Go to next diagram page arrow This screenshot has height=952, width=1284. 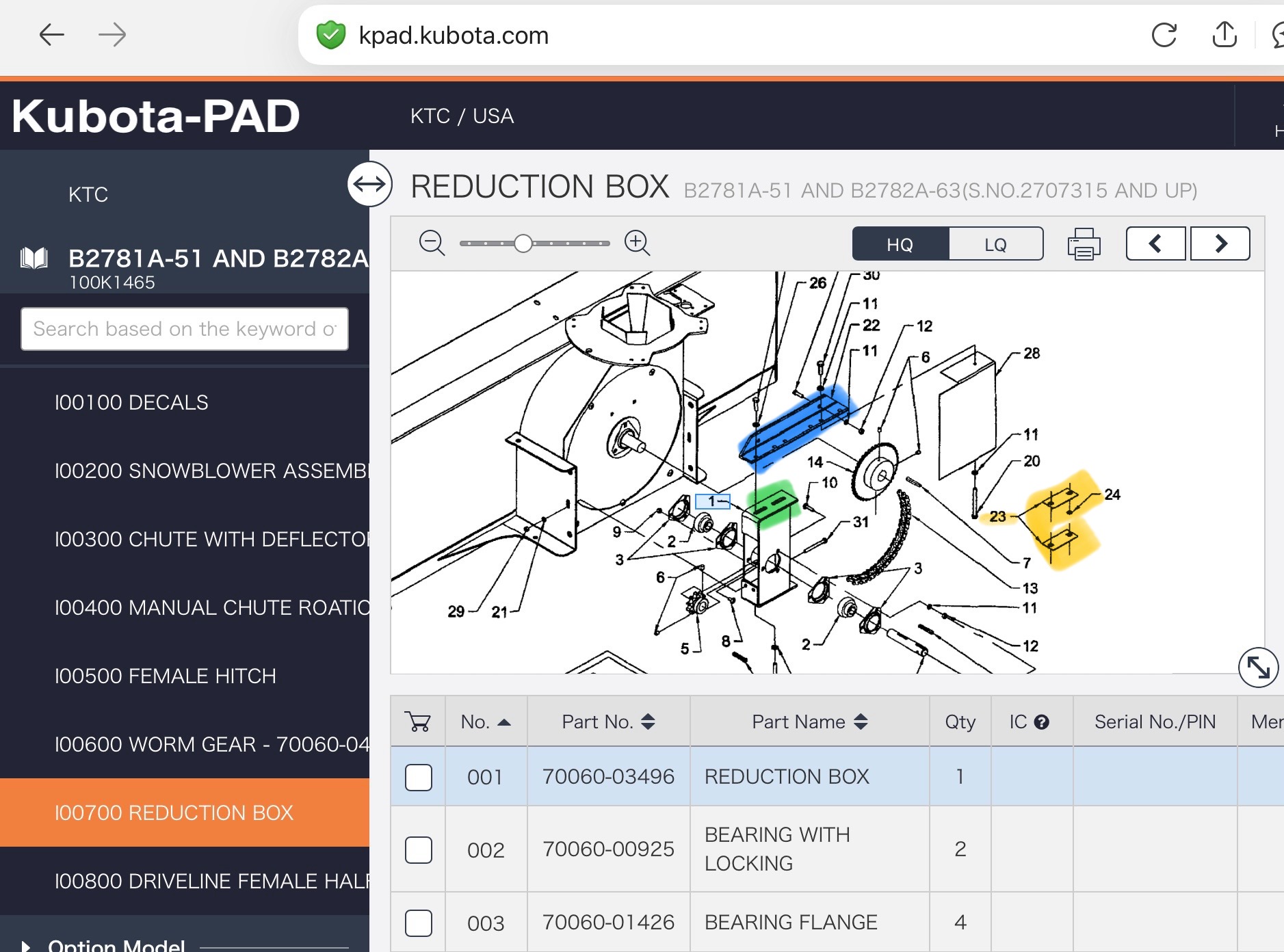tap(1220, 243)
